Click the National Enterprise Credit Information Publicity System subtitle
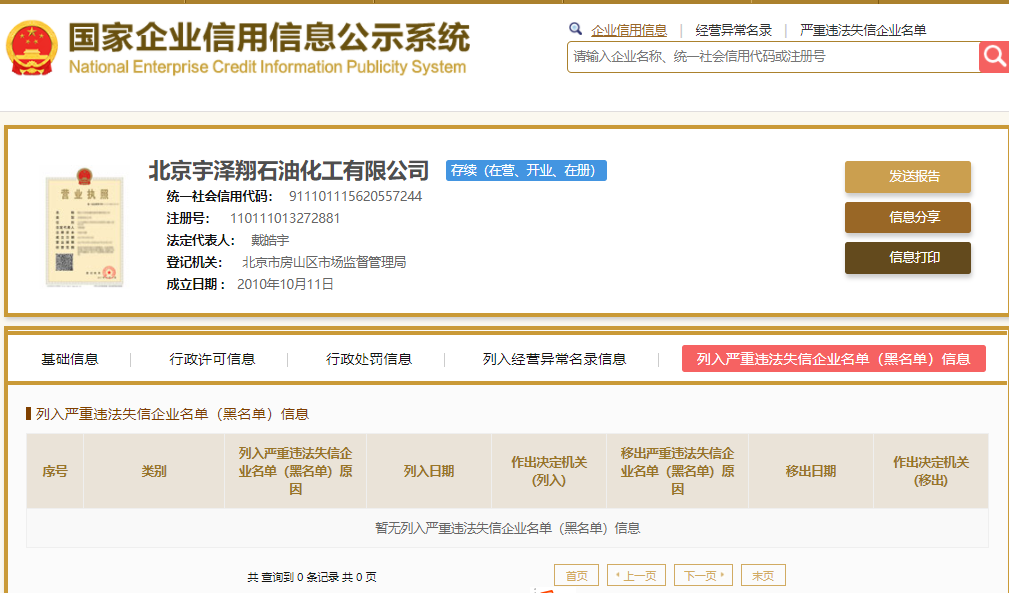The width and height of the screenshot is (1009, 593). coord(267,67)
